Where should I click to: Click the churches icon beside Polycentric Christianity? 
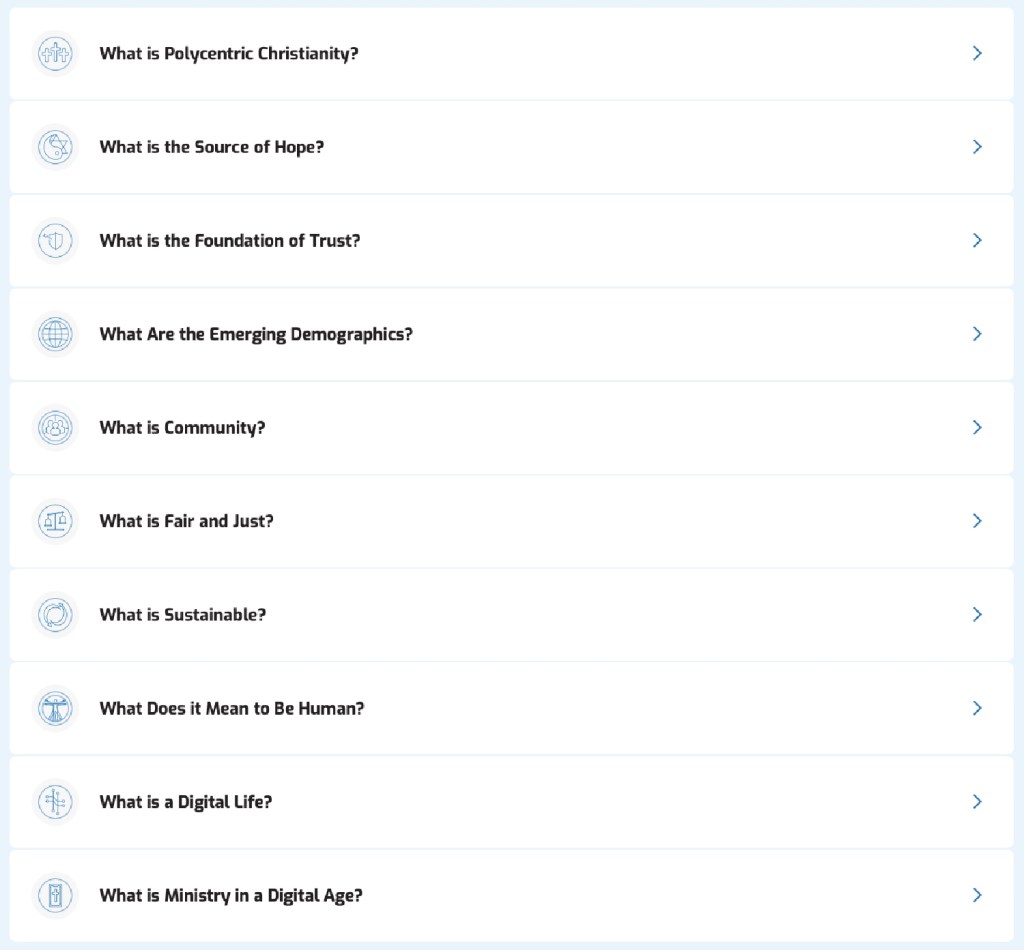tap(55, 53)
